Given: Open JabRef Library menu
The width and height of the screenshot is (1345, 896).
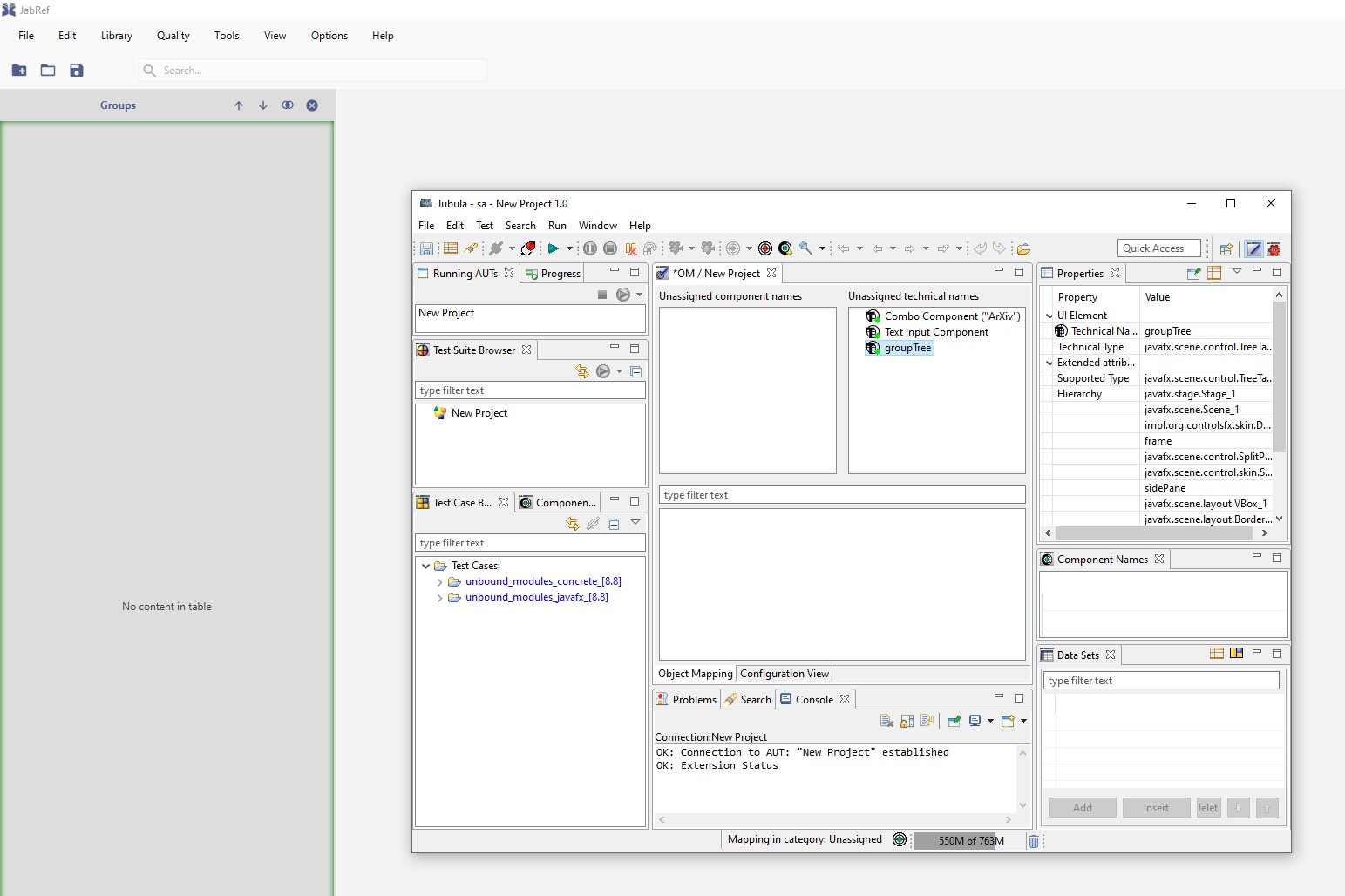Looking at the screenshot, I should click(x=117, y=36).
